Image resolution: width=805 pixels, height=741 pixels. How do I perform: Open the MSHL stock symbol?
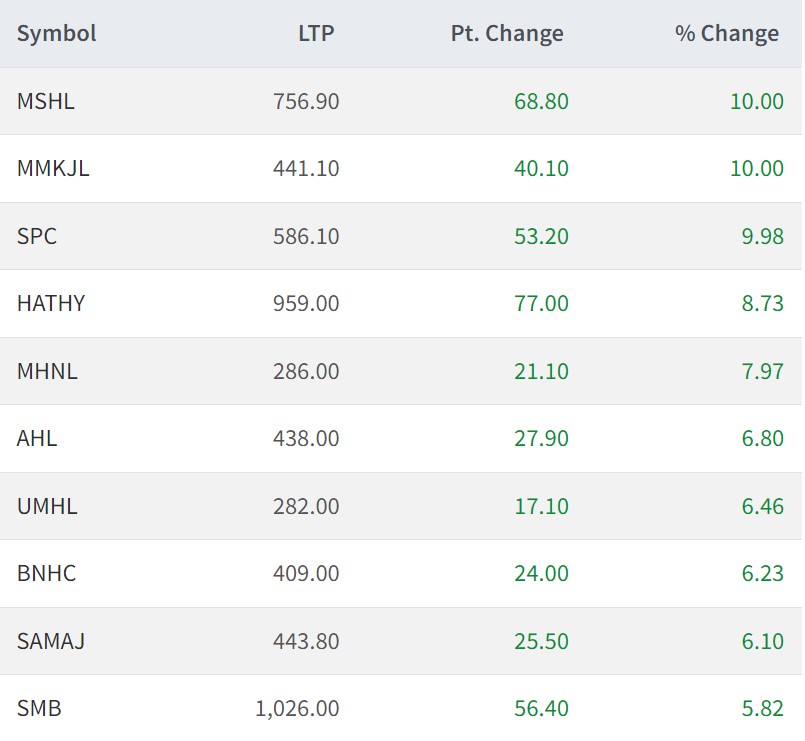(46, 101)
